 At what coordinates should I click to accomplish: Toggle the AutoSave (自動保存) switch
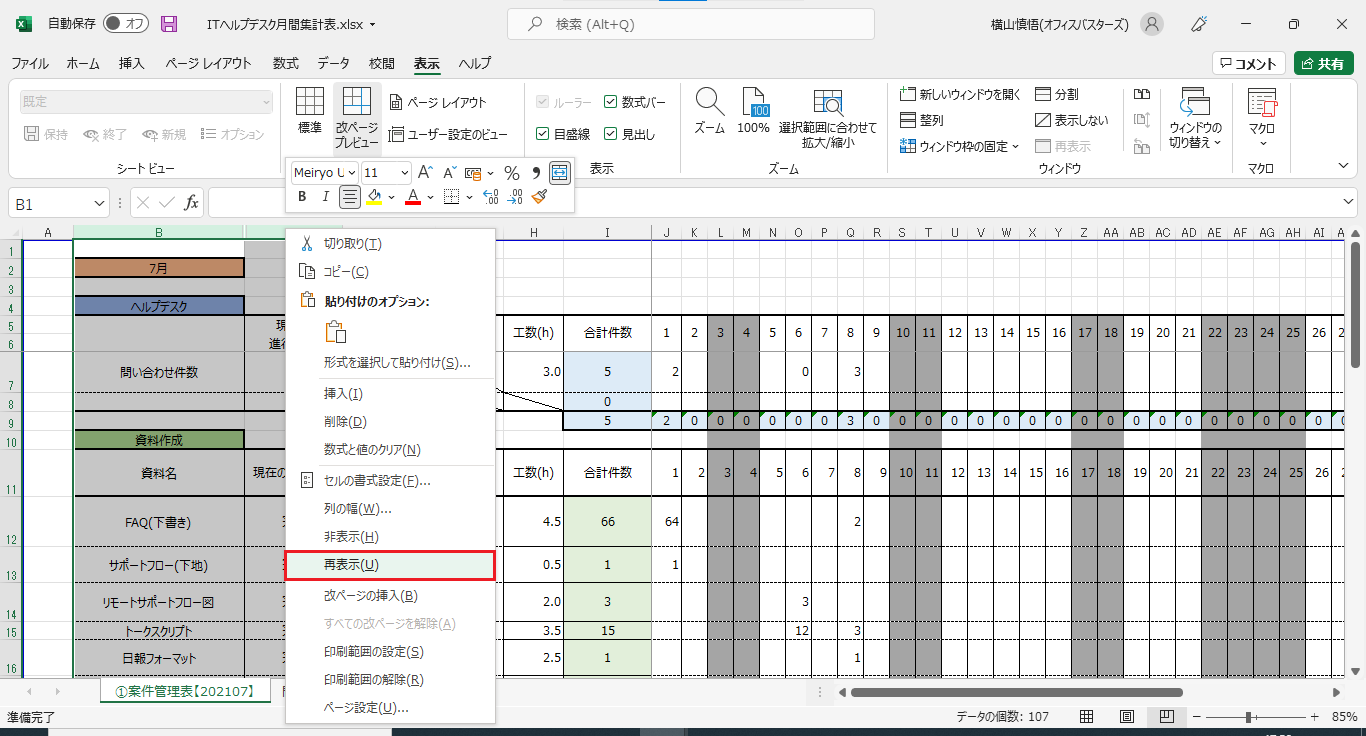tap(126, 24)
